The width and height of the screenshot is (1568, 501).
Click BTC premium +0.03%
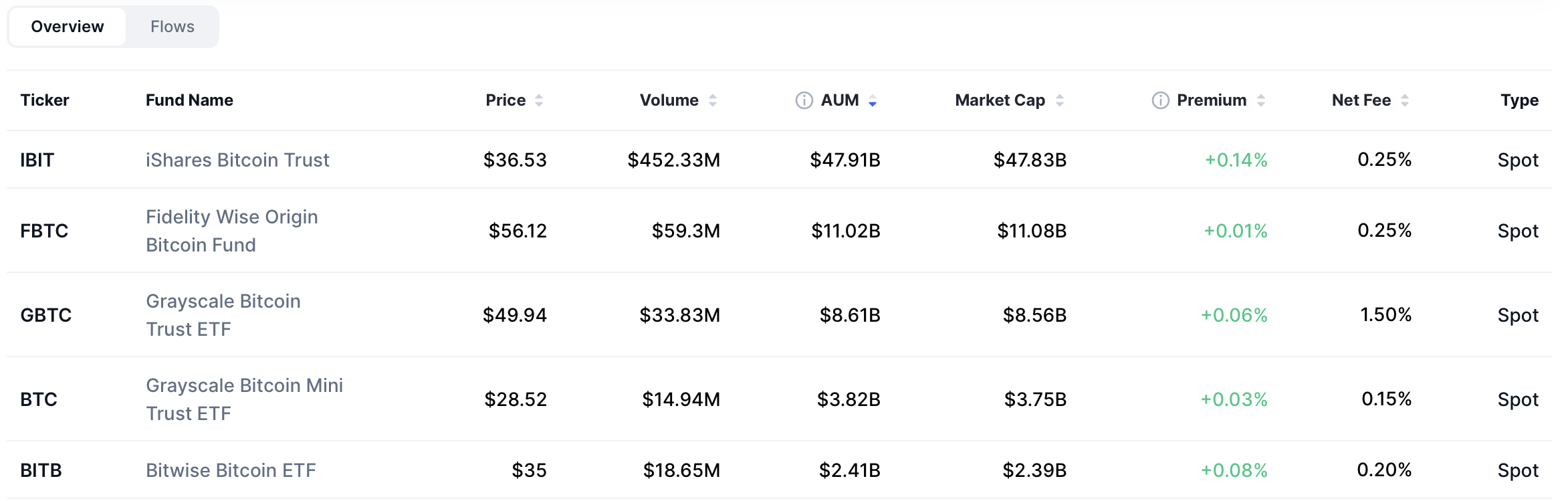[1234, 399]
